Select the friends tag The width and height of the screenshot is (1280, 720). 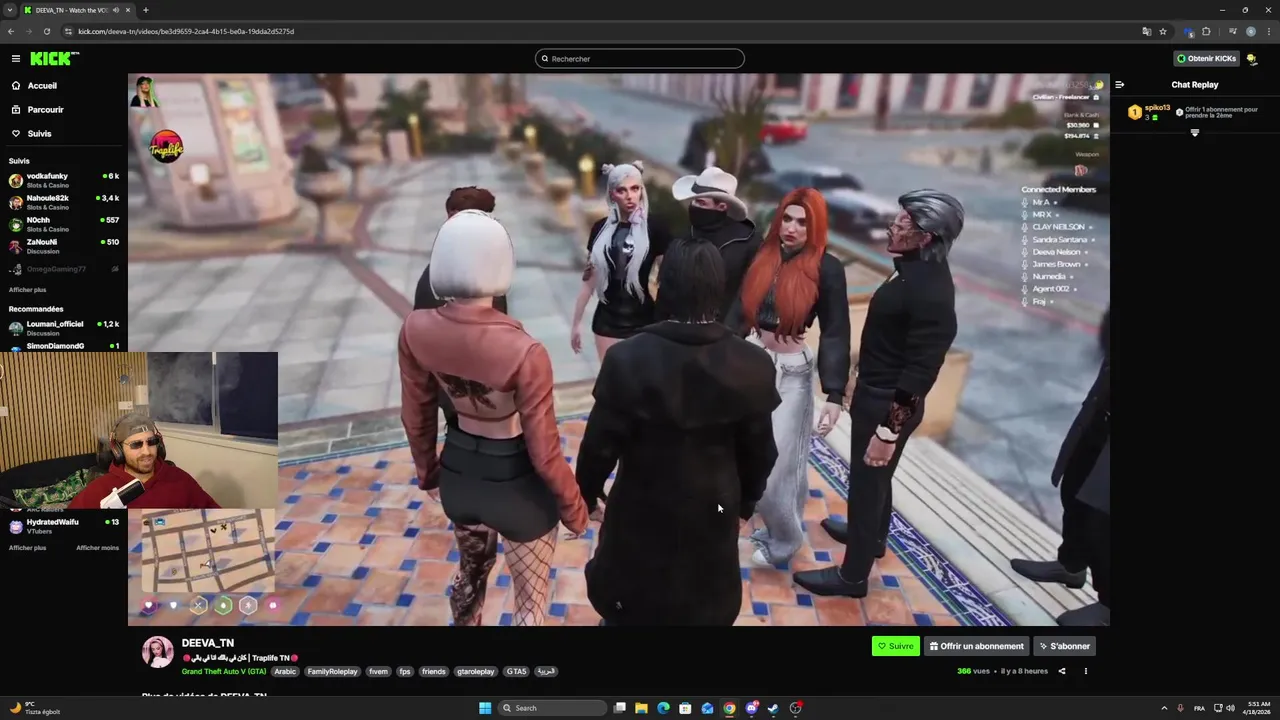click(433, 672)
